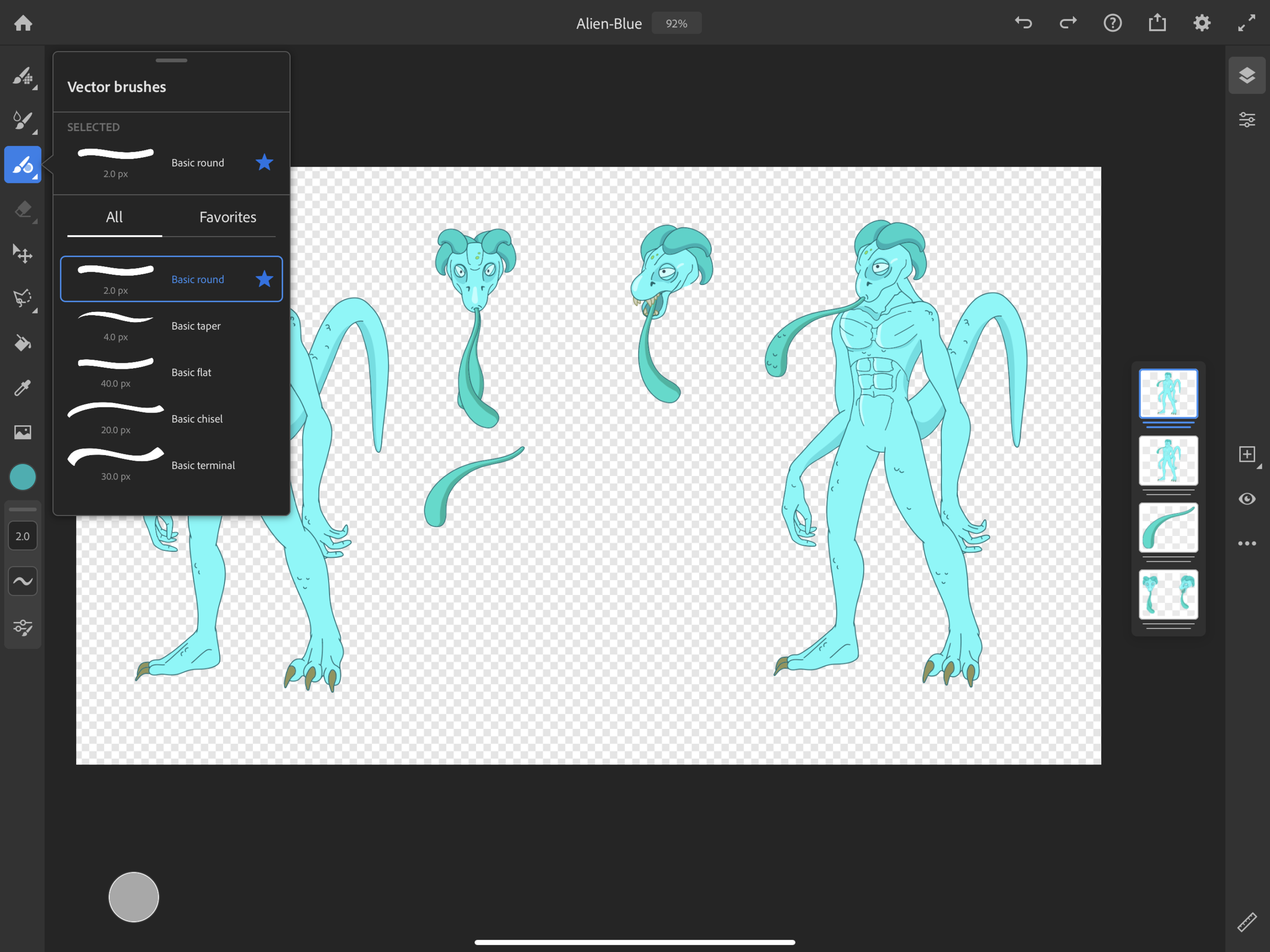Select the Eraser tool
Image resolution: width=1270 pixels, height=952 pixels.
tap(22, 210)
